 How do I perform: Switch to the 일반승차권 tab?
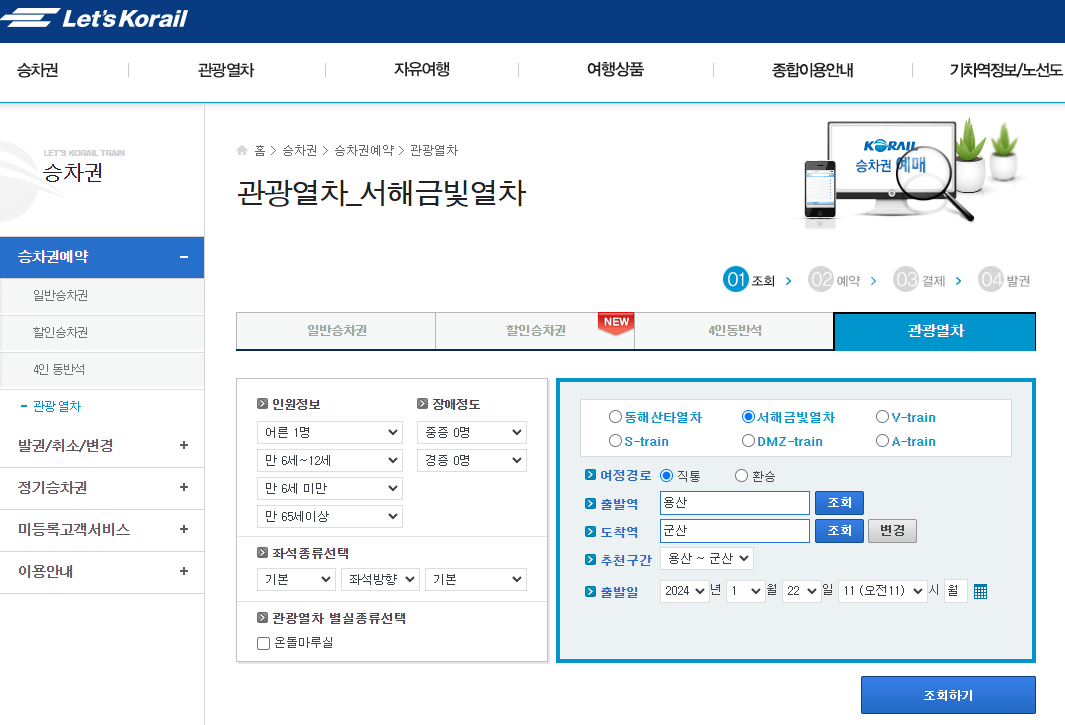(x=334, y=331)
